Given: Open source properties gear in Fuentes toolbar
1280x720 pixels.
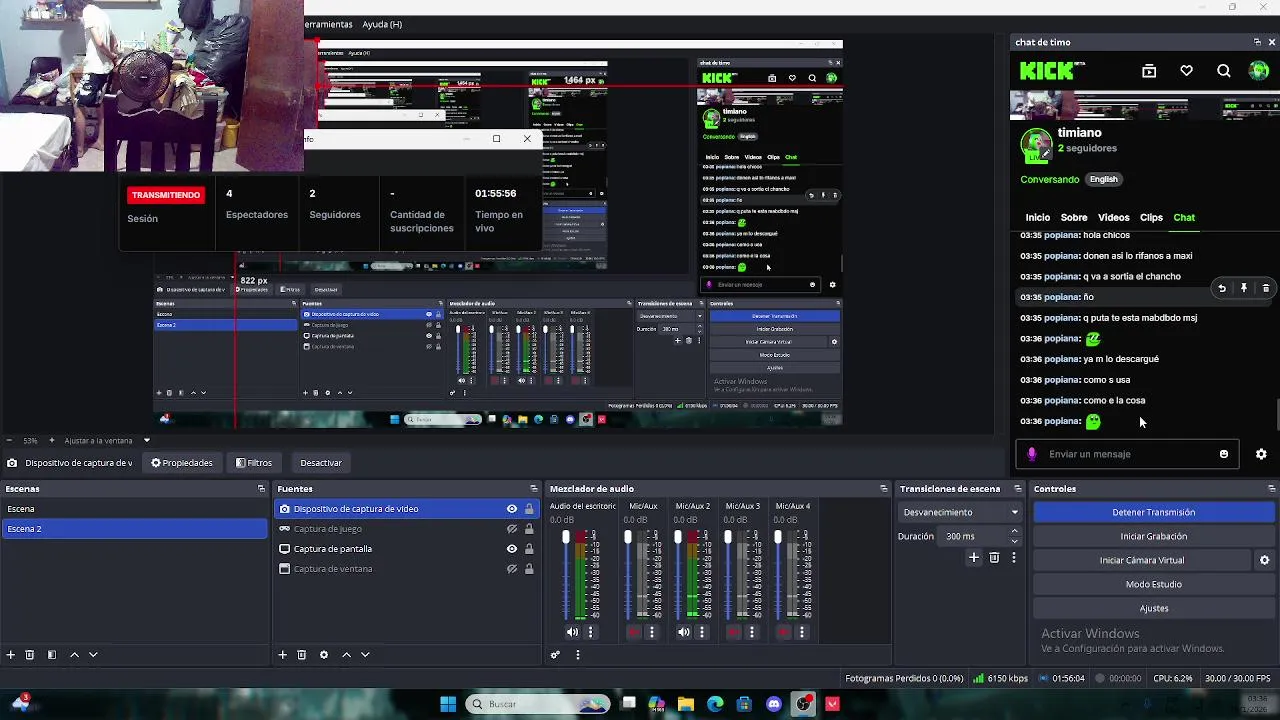Looking at the screenshot, I should coord(324,655).
